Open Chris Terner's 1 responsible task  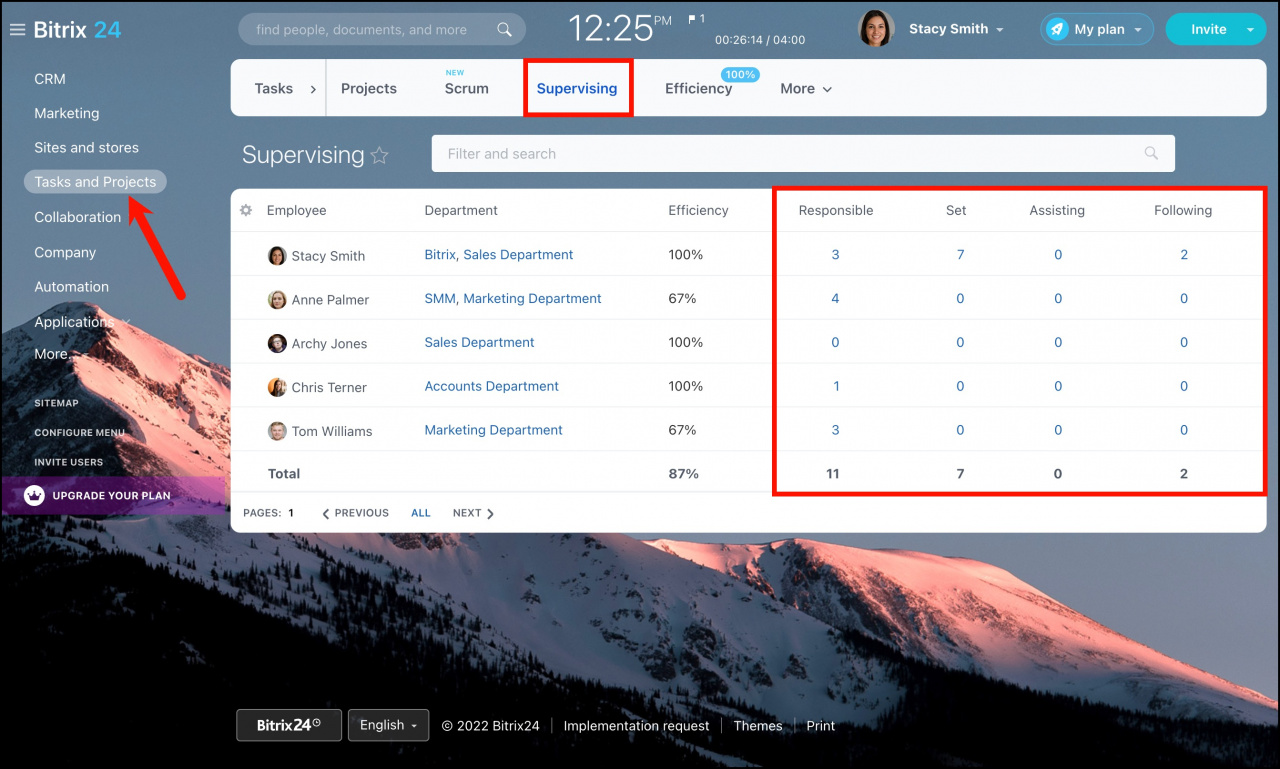coord(836,387)
